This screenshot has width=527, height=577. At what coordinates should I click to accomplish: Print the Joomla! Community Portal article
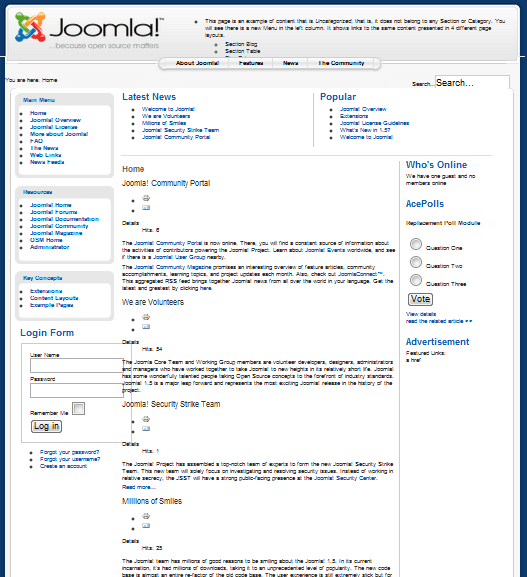point(146,198)
